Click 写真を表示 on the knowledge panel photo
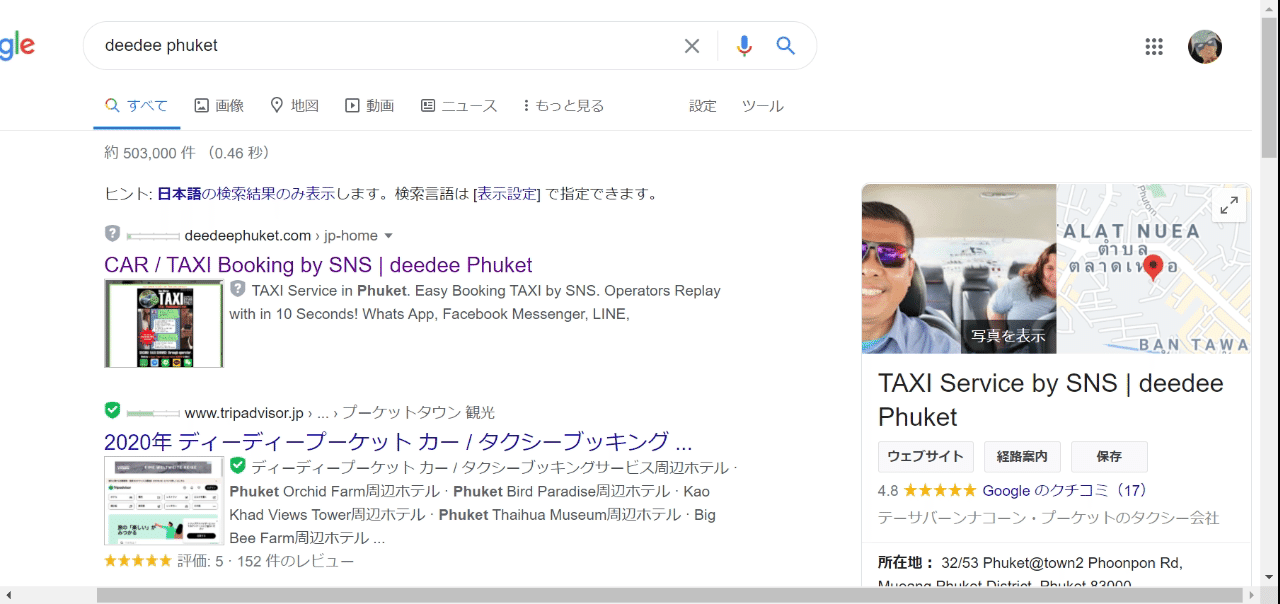The image size is (1280, 604). click(1008, 336)
